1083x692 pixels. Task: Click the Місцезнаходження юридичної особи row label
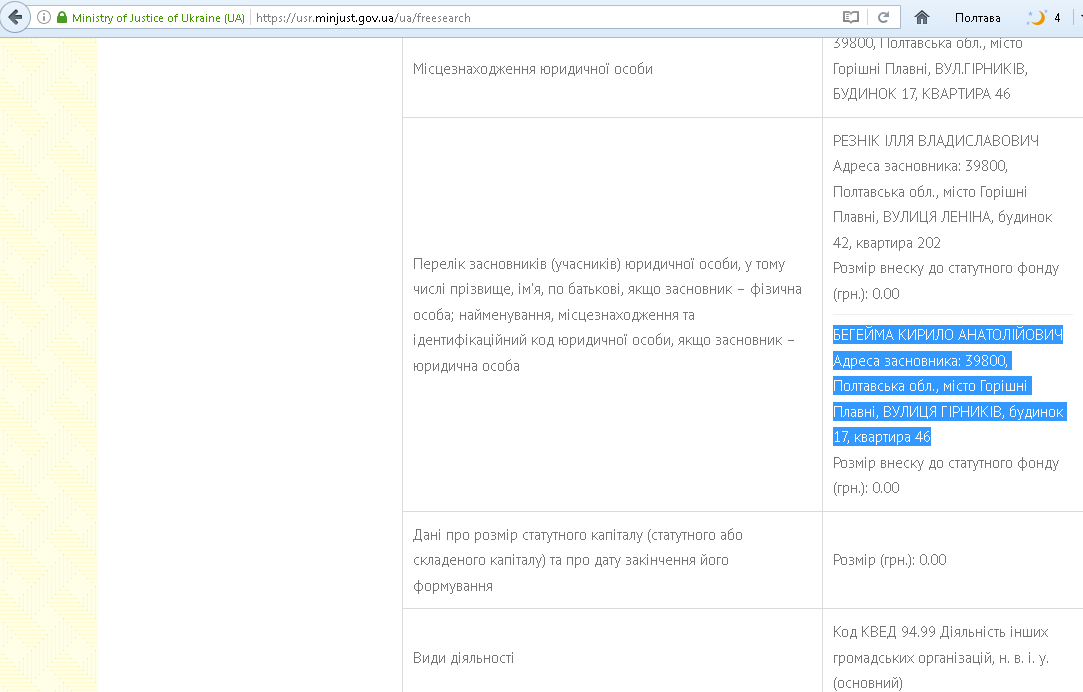click(532, 69)
